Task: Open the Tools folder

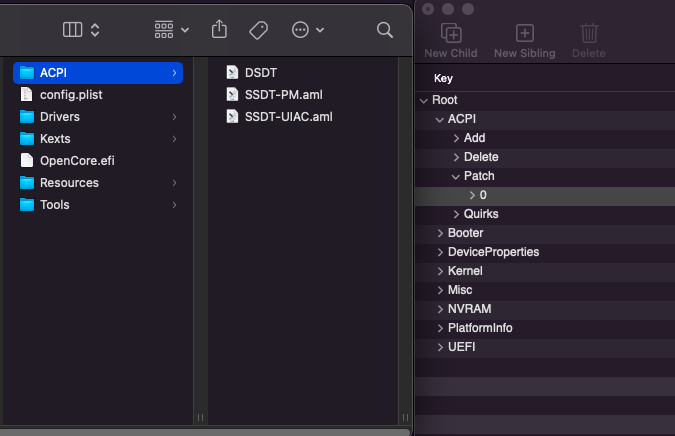Action: click(98, 204)
